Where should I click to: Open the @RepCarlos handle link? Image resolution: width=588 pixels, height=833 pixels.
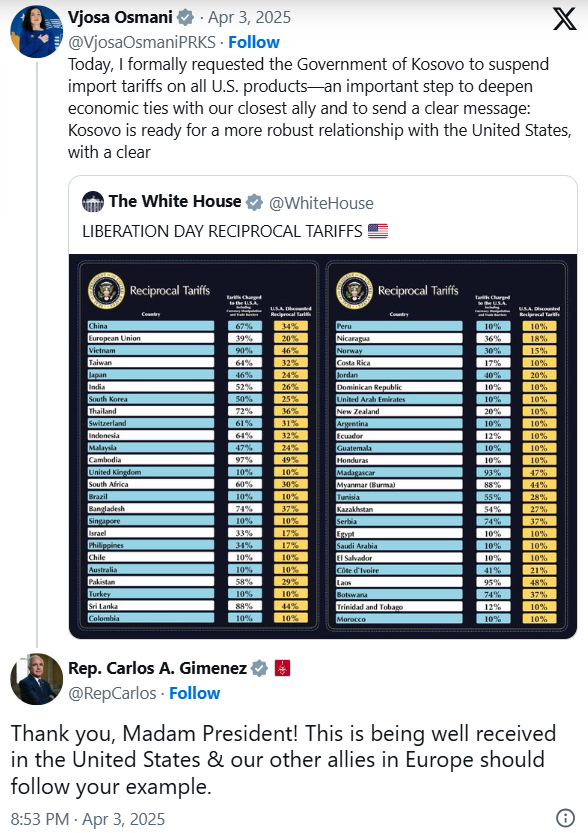click(x=112, y=693)
